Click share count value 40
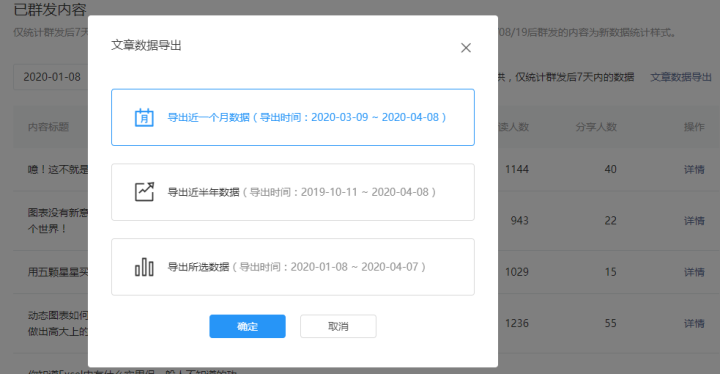 click(610, 170)
